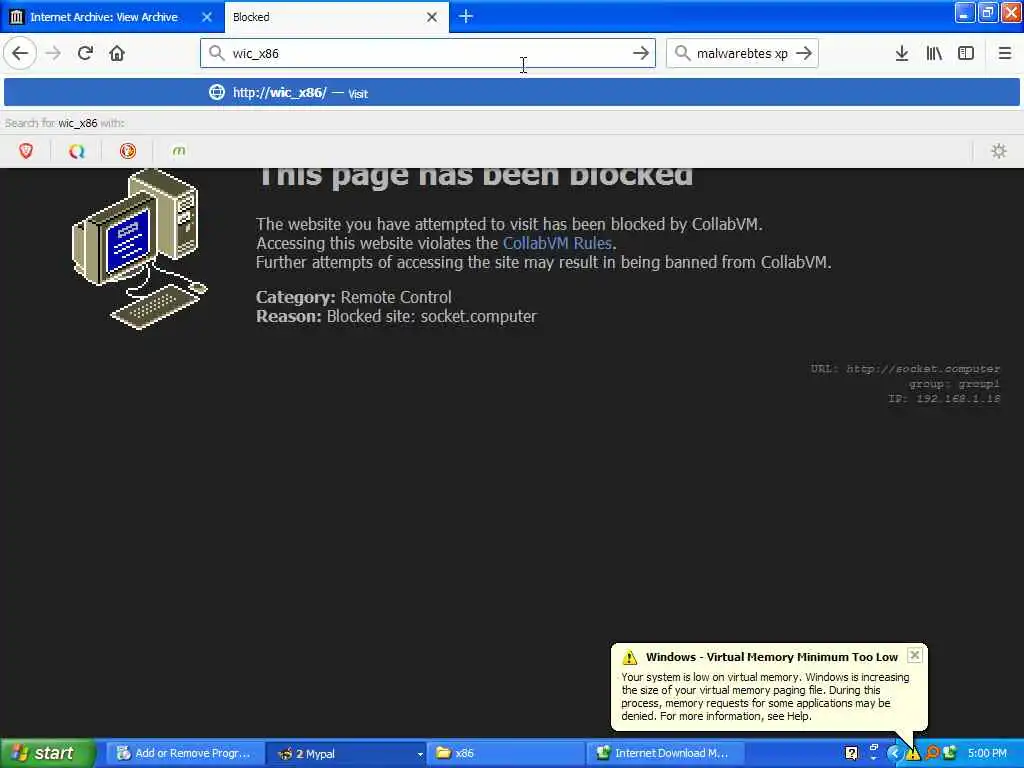Toggle the sidebar view icon
The width and height of the screenshot is (1024, 768).
point(966,54)
